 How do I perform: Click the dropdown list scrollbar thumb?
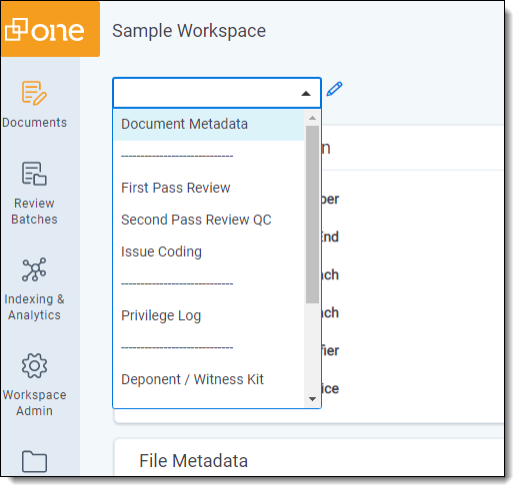pyautogui.click(x=312, y=215)
